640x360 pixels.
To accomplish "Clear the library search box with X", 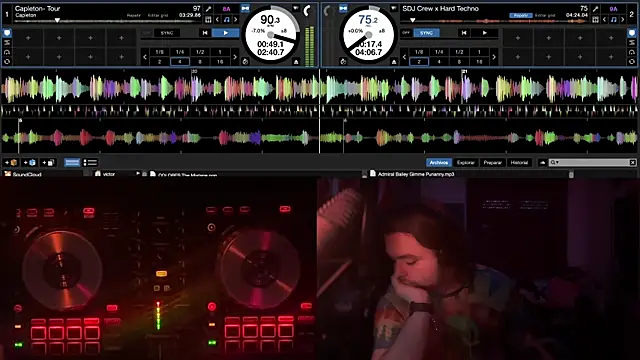I will [x=632, y=162].
